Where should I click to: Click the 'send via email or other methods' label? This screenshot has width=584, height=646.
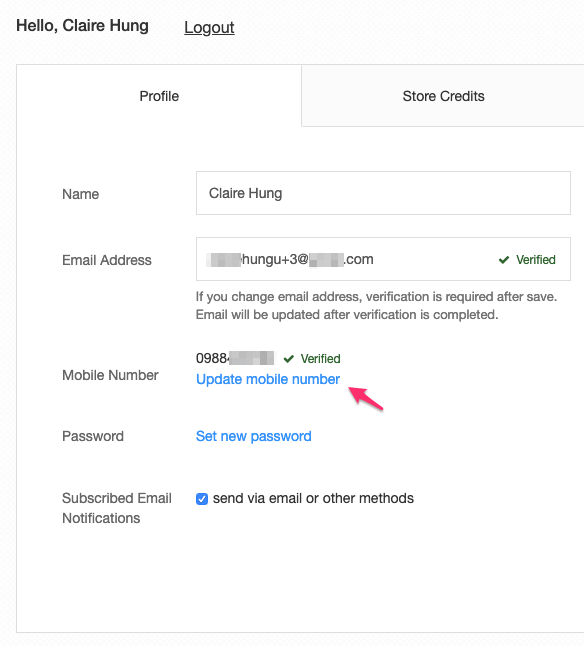[313, 498]
